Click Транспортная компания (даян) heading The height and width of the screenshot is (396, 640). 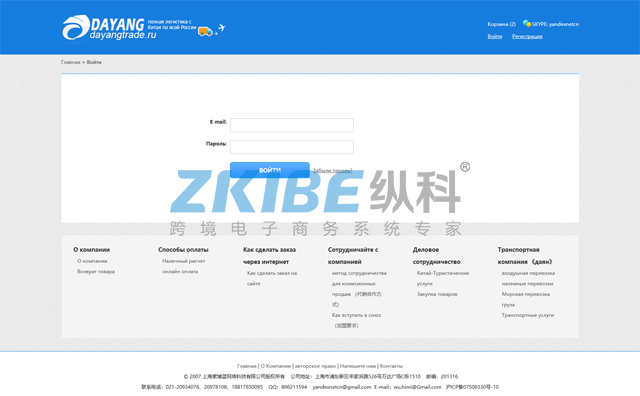tap(525, 256)
